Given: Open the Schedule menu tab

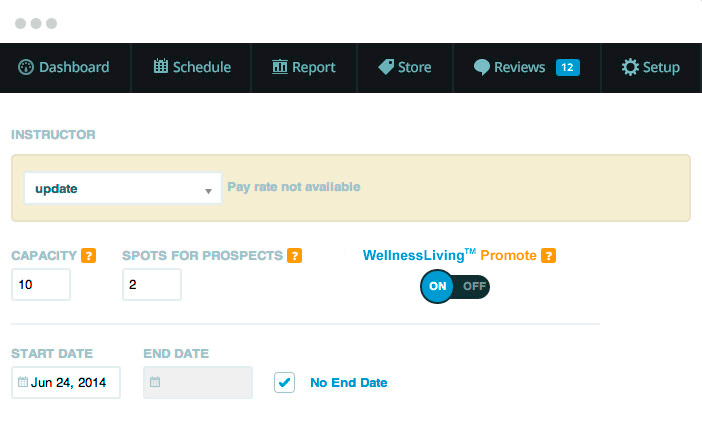Looking at the screenshot, I should (x=192, y=68).
